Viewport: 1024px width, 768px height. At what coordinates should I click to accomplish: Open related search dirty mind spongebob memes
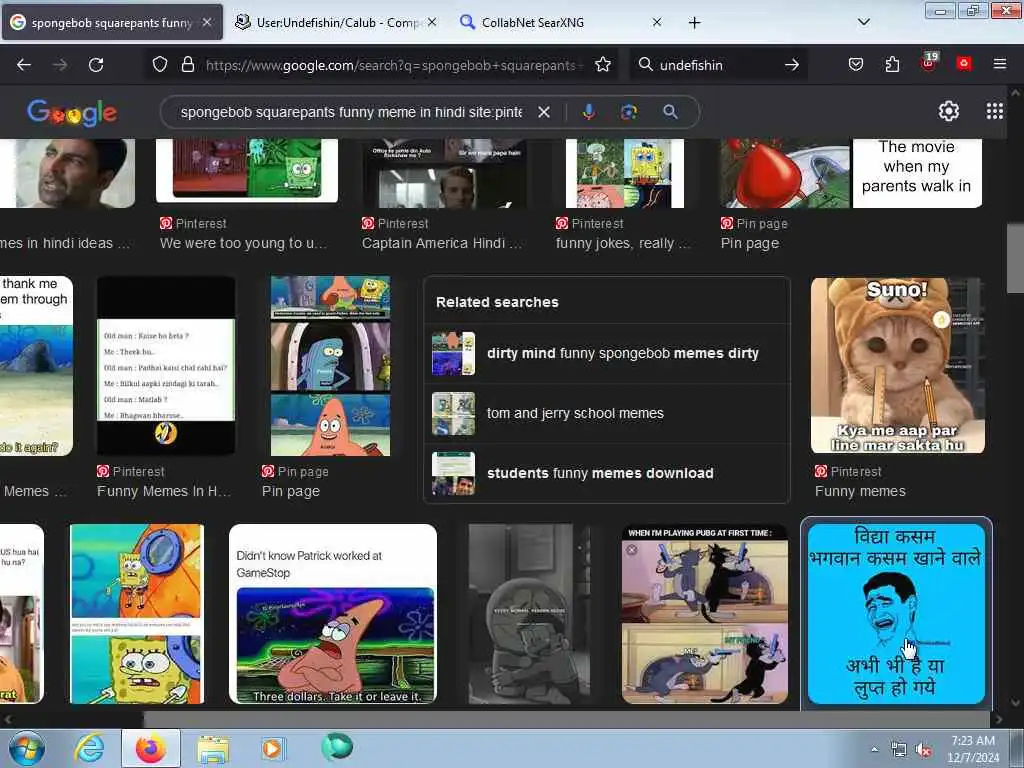(607, 353)
